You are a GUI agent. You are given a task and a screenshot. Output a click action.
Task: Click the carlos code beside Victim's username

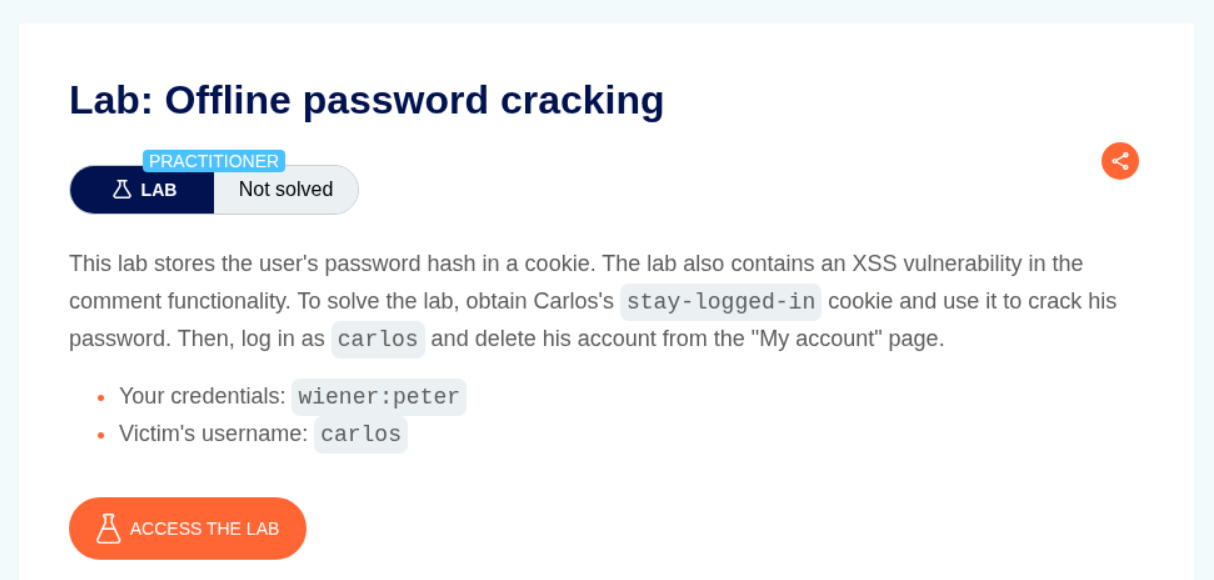pyautogui.click(x=361, y=434)
